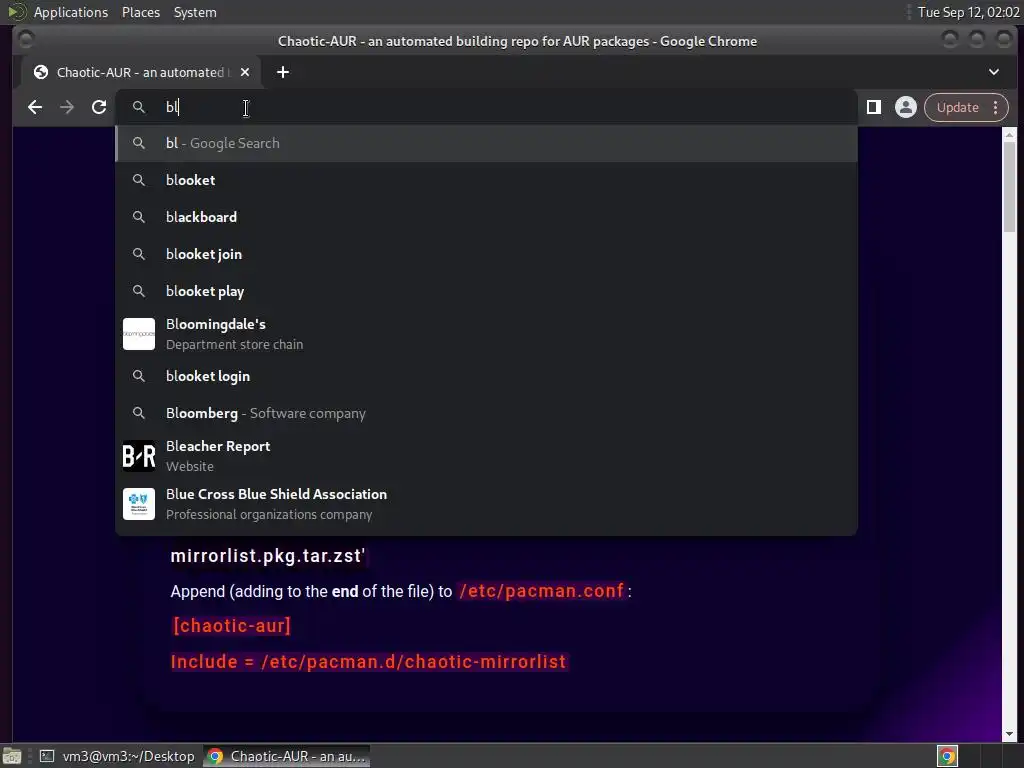Choose the 'blackboard' suggestion
This screenshot has height=768, width=1024.
tap(487, 217)
